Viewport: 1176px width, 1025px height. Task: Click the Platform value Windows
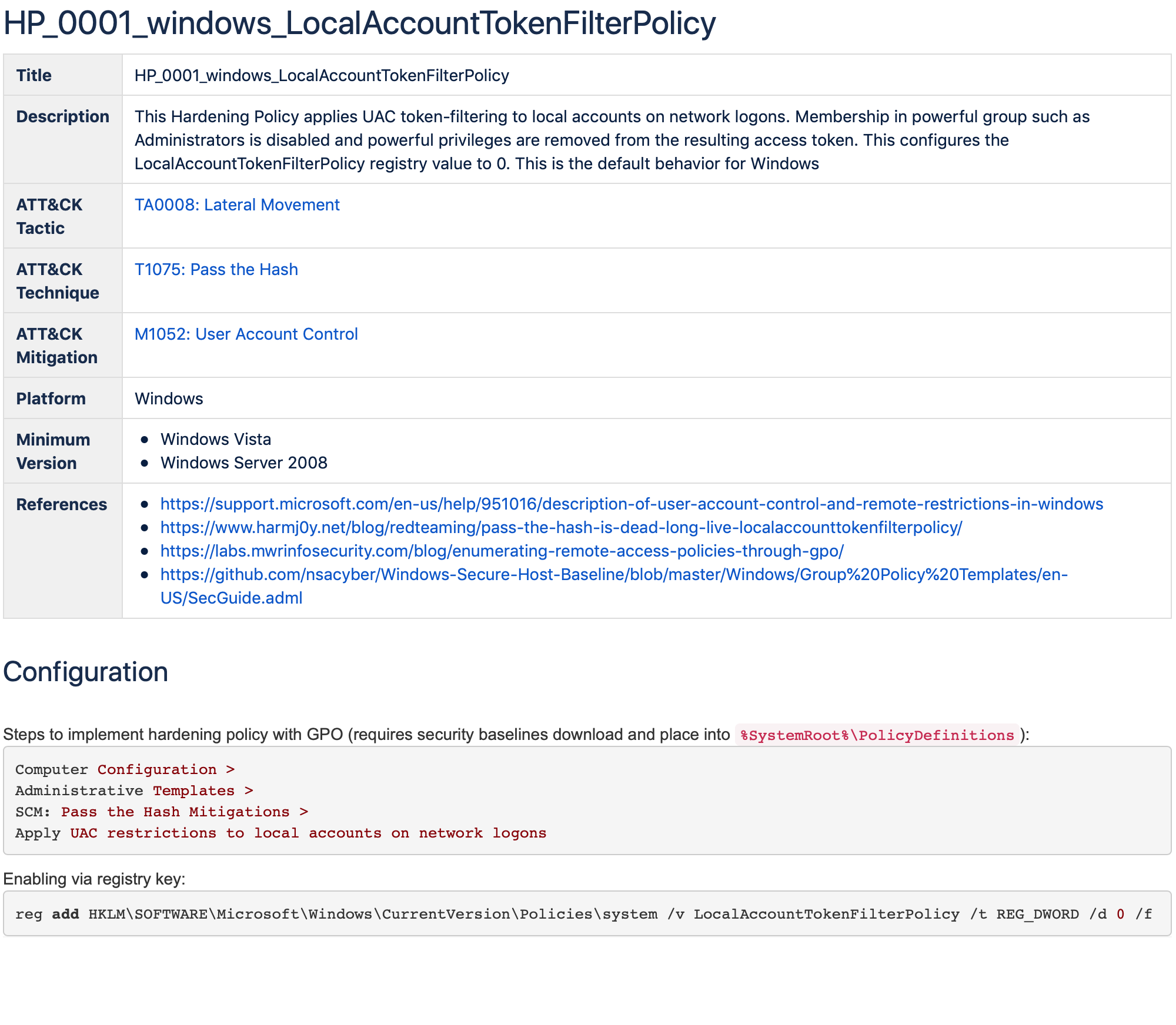[169, 398]
